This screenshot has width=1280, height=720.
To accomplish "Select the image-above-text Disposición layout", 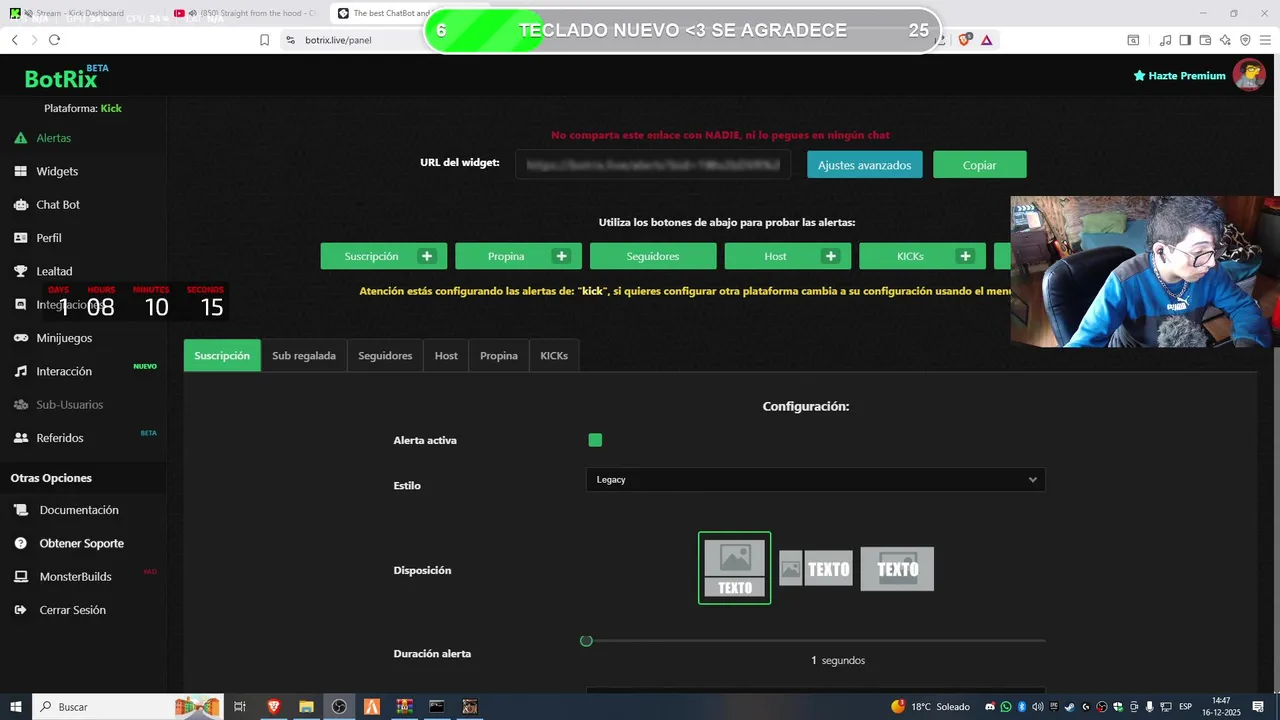I will 734,568.
